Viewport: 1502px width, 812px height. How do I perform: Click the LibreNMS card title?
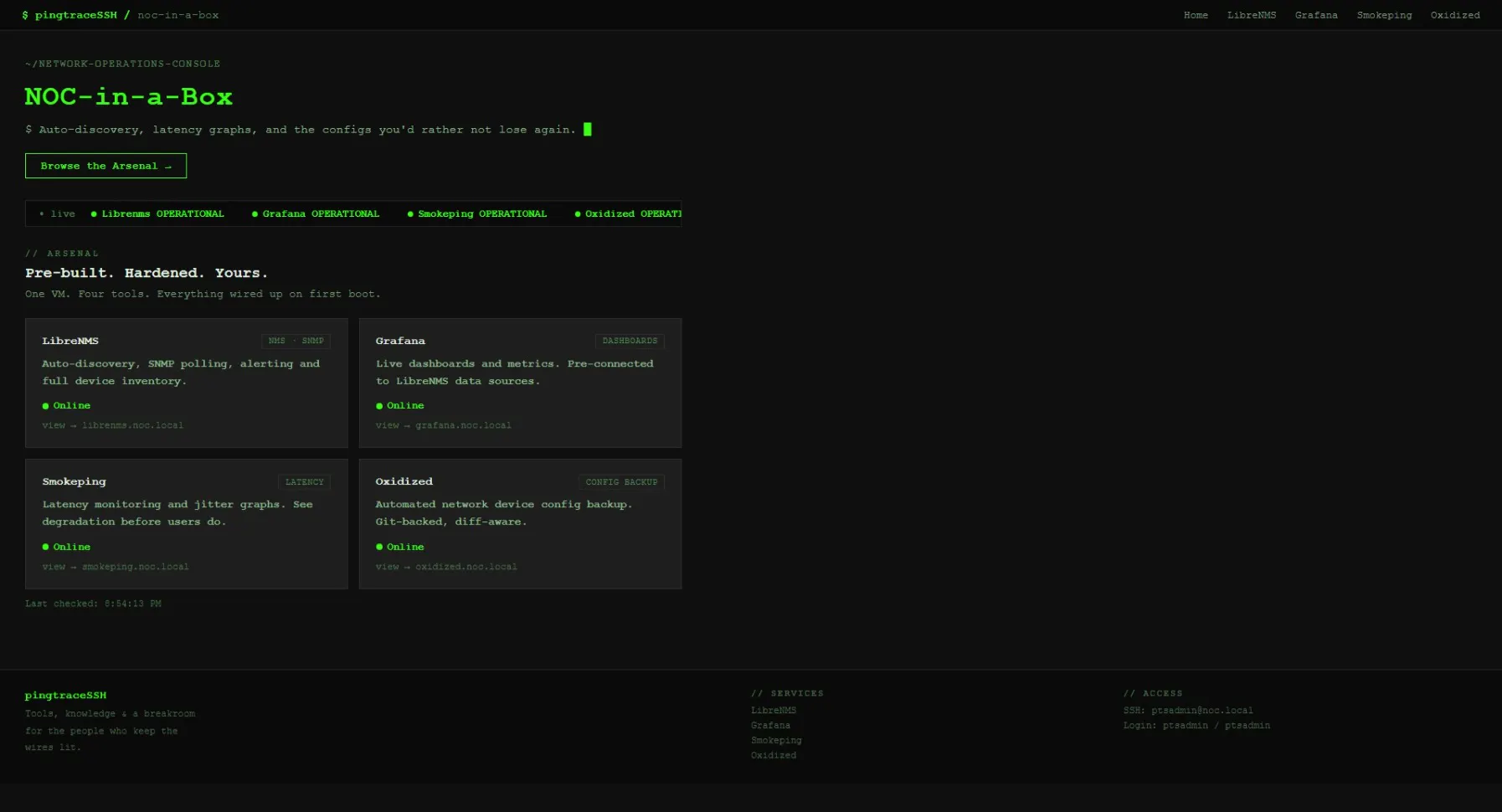coord(70,341)
